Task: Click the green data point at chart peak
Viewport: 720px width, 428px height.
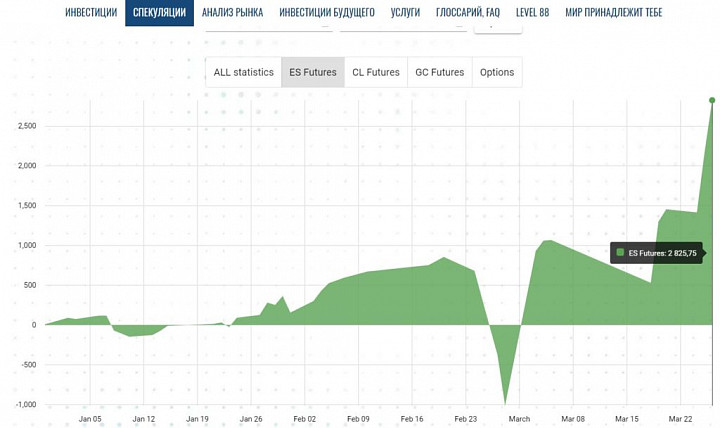Action: click(712, 100)
